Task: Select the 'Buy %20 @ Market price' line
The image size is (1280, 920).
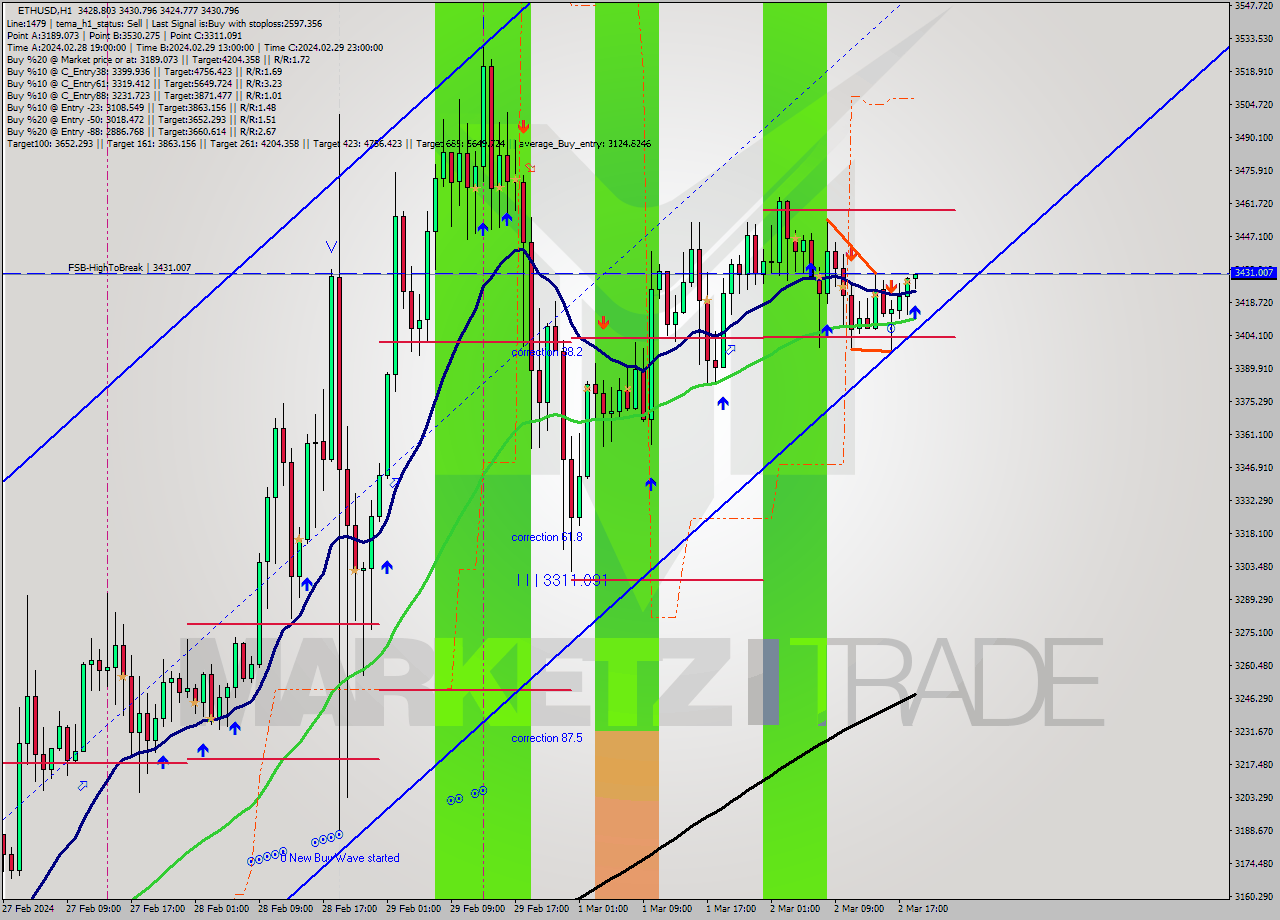Action: click(158, 59)
